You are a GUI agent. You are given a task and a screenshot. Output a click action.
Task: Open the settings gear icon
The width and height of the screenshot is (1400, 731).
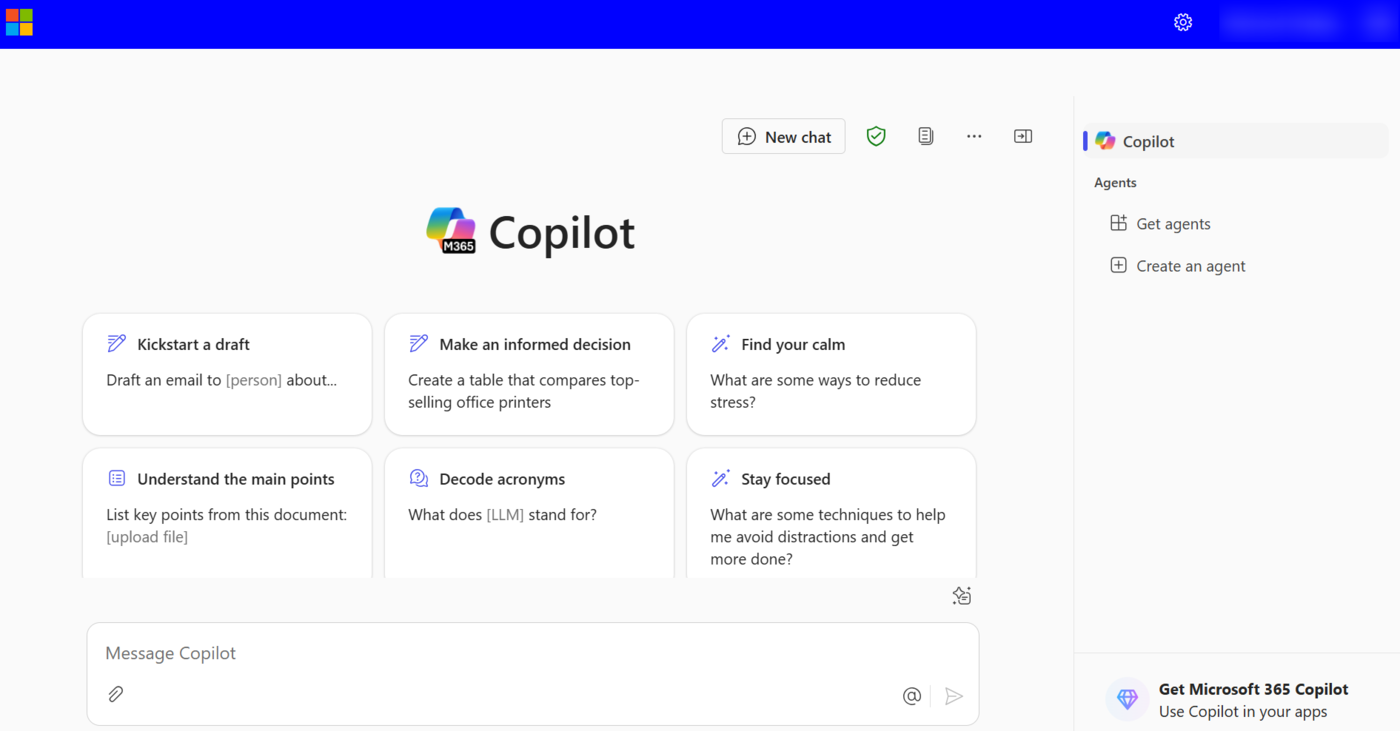pyautogui.click(x=1183, y=22)
